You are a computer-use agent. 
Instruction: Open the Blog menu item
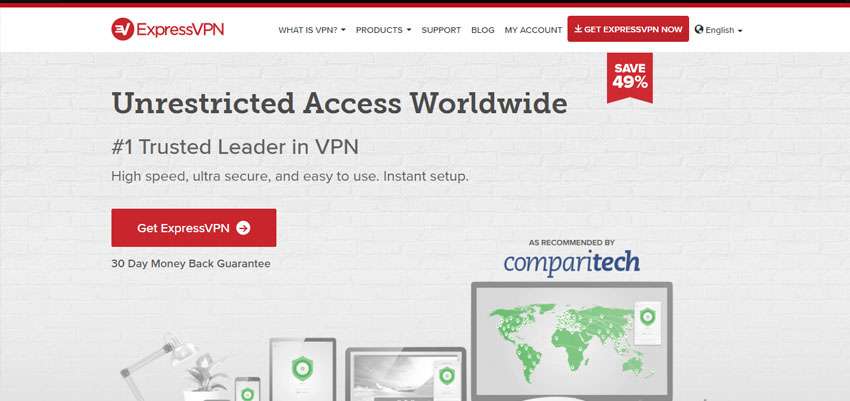point(482,30)
